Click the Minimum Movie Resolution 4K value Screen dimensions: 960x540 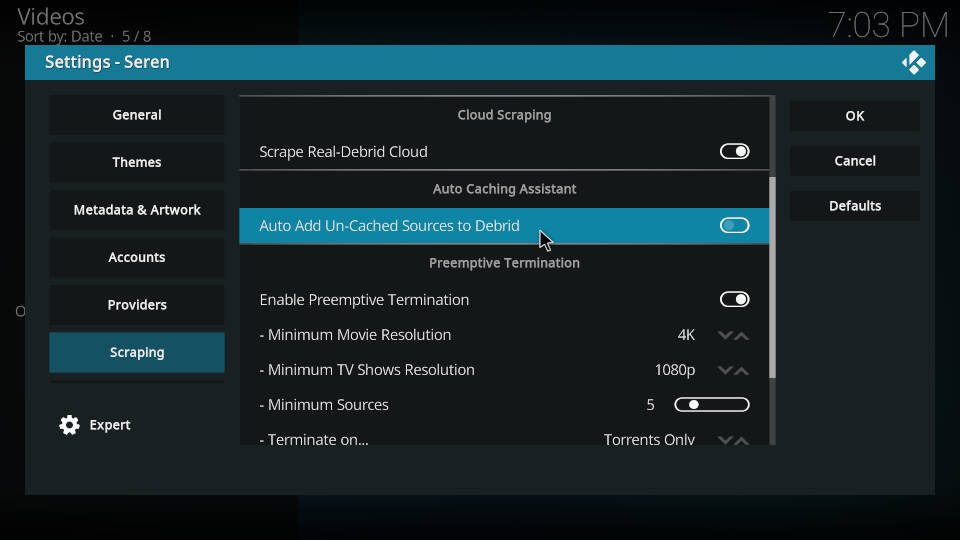pyautogui.click(x=686, y=335)
